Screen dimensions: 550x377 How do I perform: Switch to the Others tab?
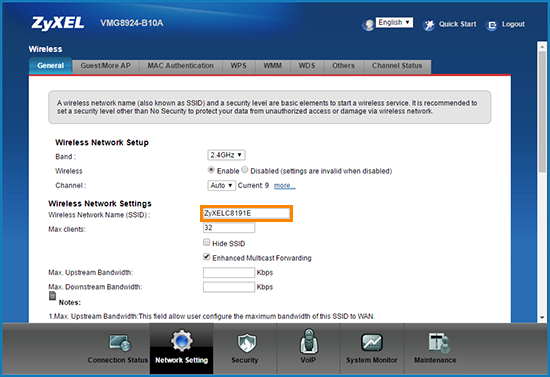coord(343,66)
